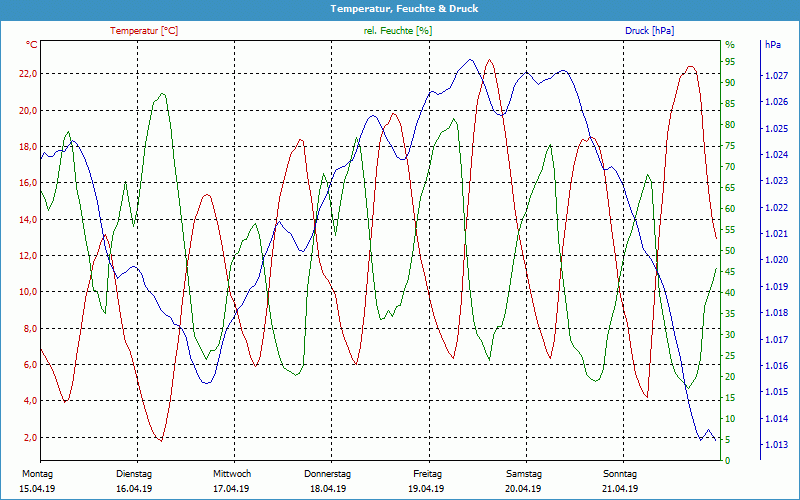
Task: Click the '1.021' pressure axis value
Action: point(776,234)
